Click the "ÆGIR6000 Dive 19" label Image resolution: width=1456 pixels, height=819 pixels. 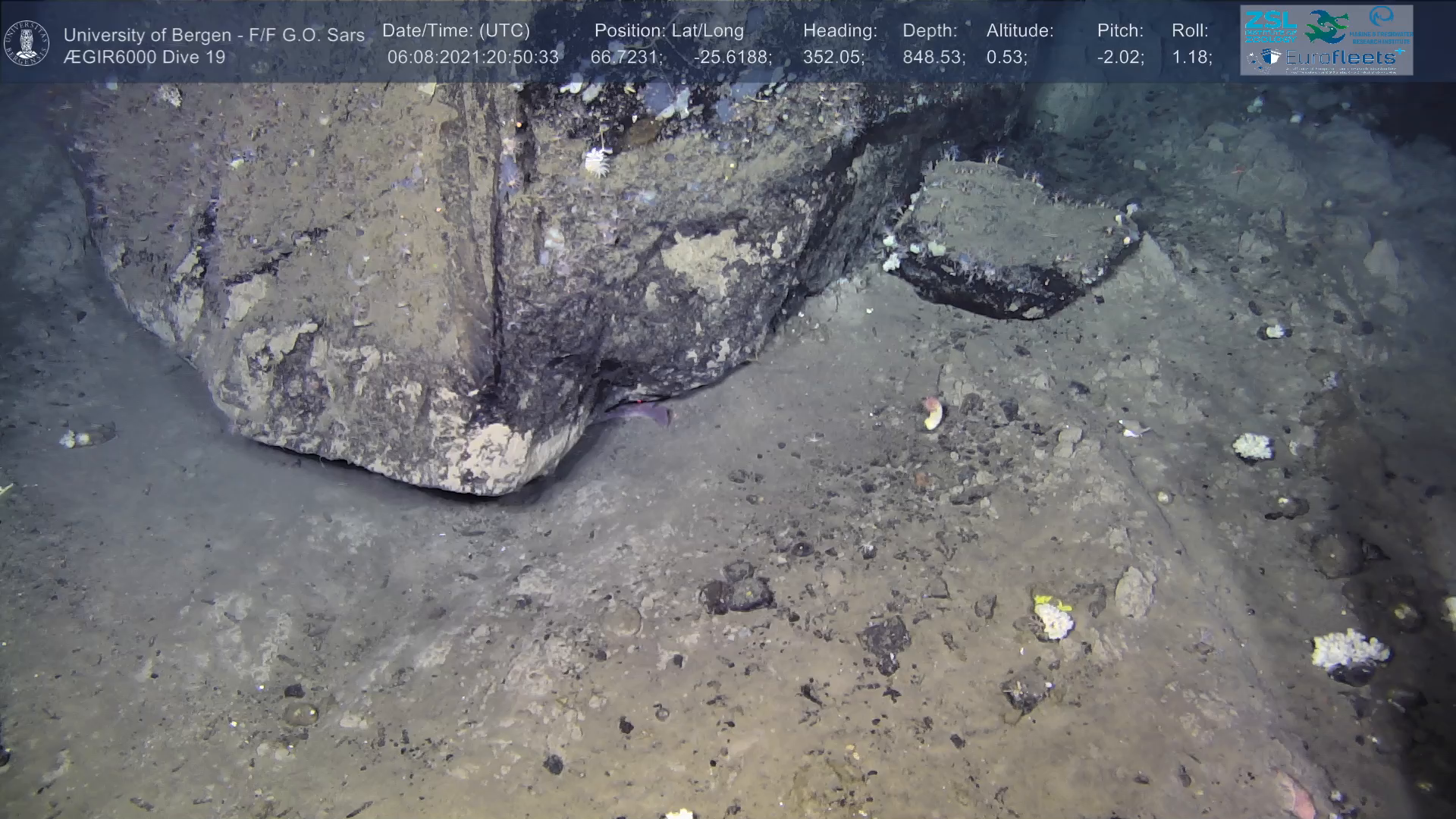point(144,58)
